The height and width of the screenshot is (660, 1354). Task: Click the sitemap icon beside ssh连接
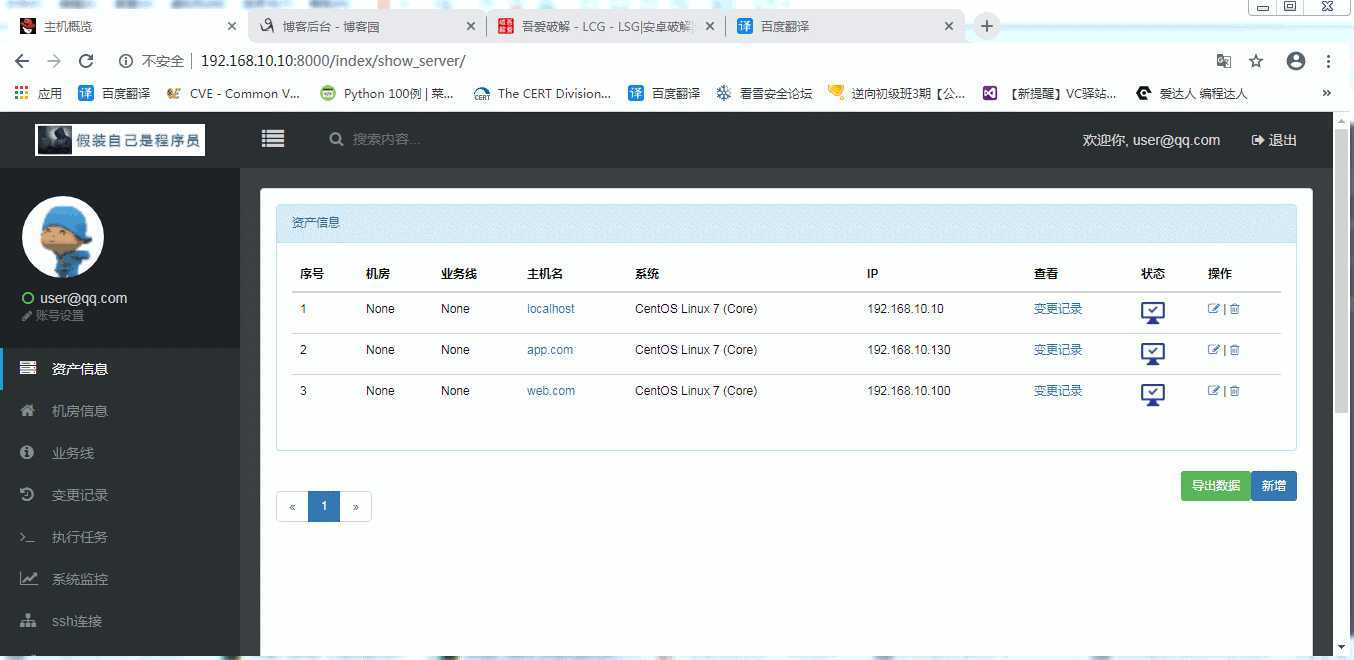click(x=28, y=620)
